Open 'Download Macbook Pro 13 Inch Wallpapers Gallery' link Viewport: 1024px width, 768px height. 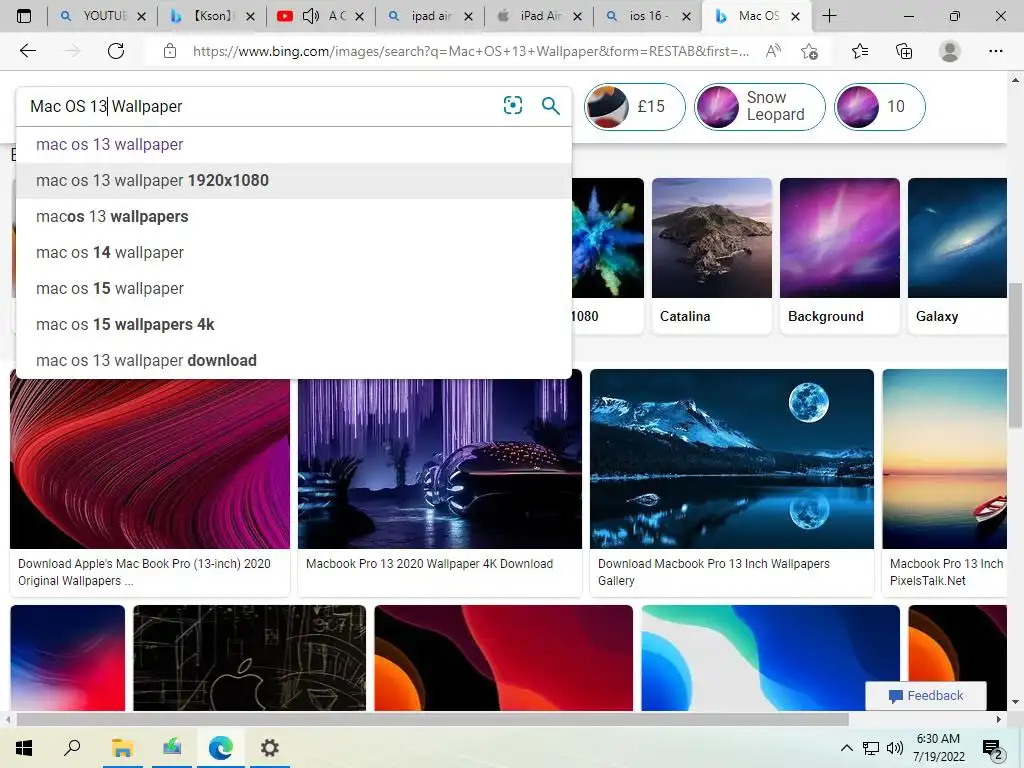(714, 572)
